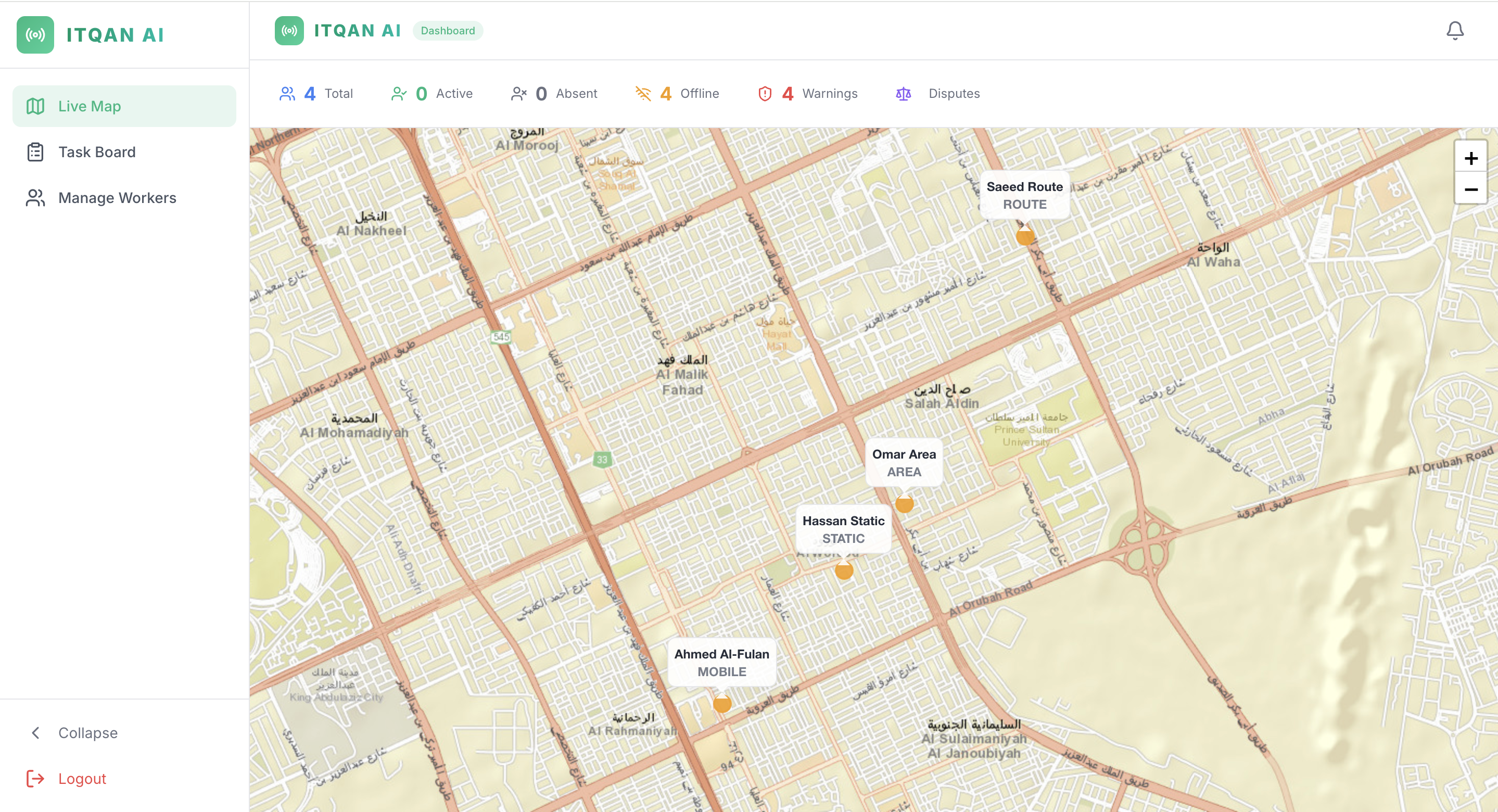Click the Active workers check icon
The image size is (1498, 812).
point(399,94)
